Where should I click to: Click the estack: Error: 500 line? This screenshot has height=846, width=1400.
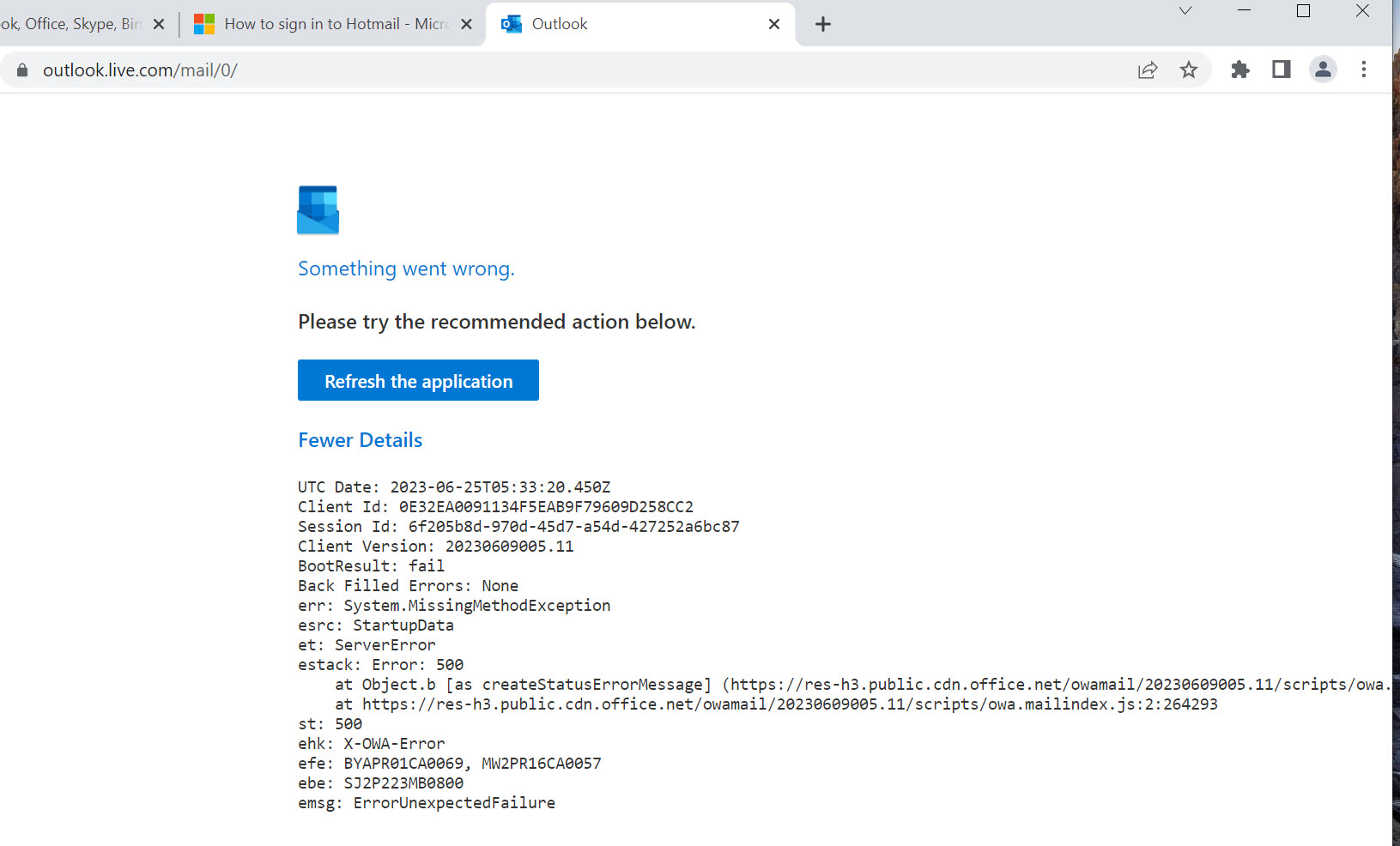point(380,665)
